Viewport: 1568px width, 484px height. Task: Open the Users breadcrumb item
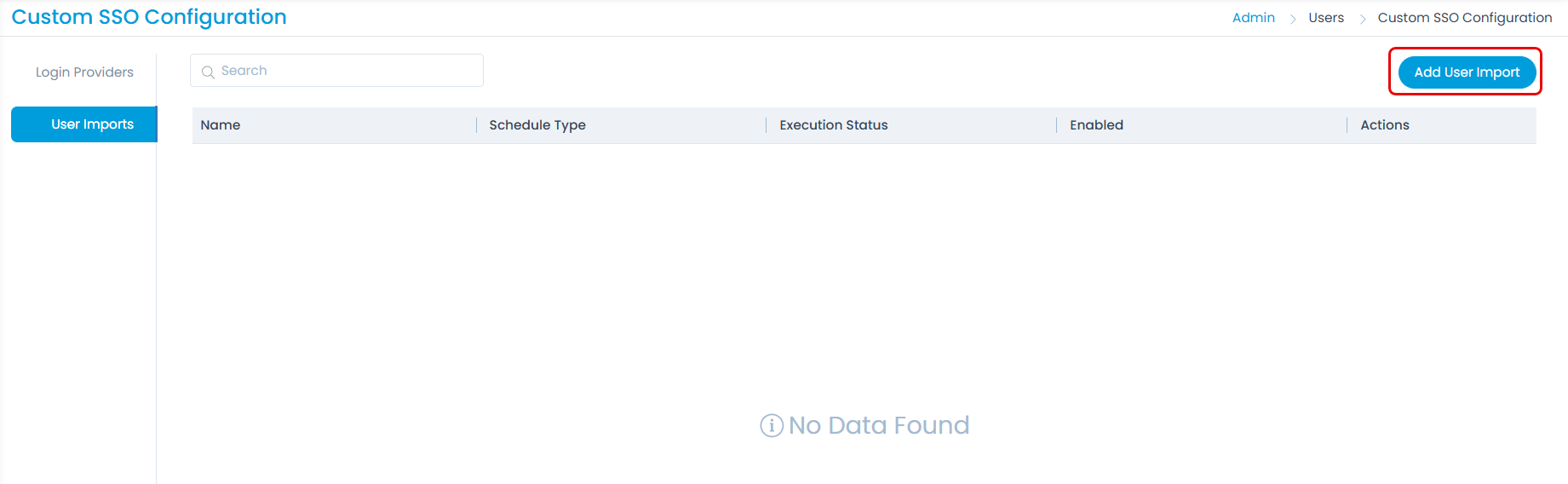tap(1325, 18)
